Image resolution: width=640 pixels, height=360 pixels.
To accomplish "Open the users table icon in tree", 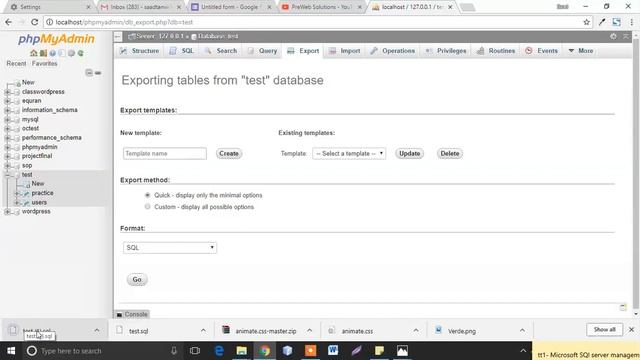I will tap(26, 202).
